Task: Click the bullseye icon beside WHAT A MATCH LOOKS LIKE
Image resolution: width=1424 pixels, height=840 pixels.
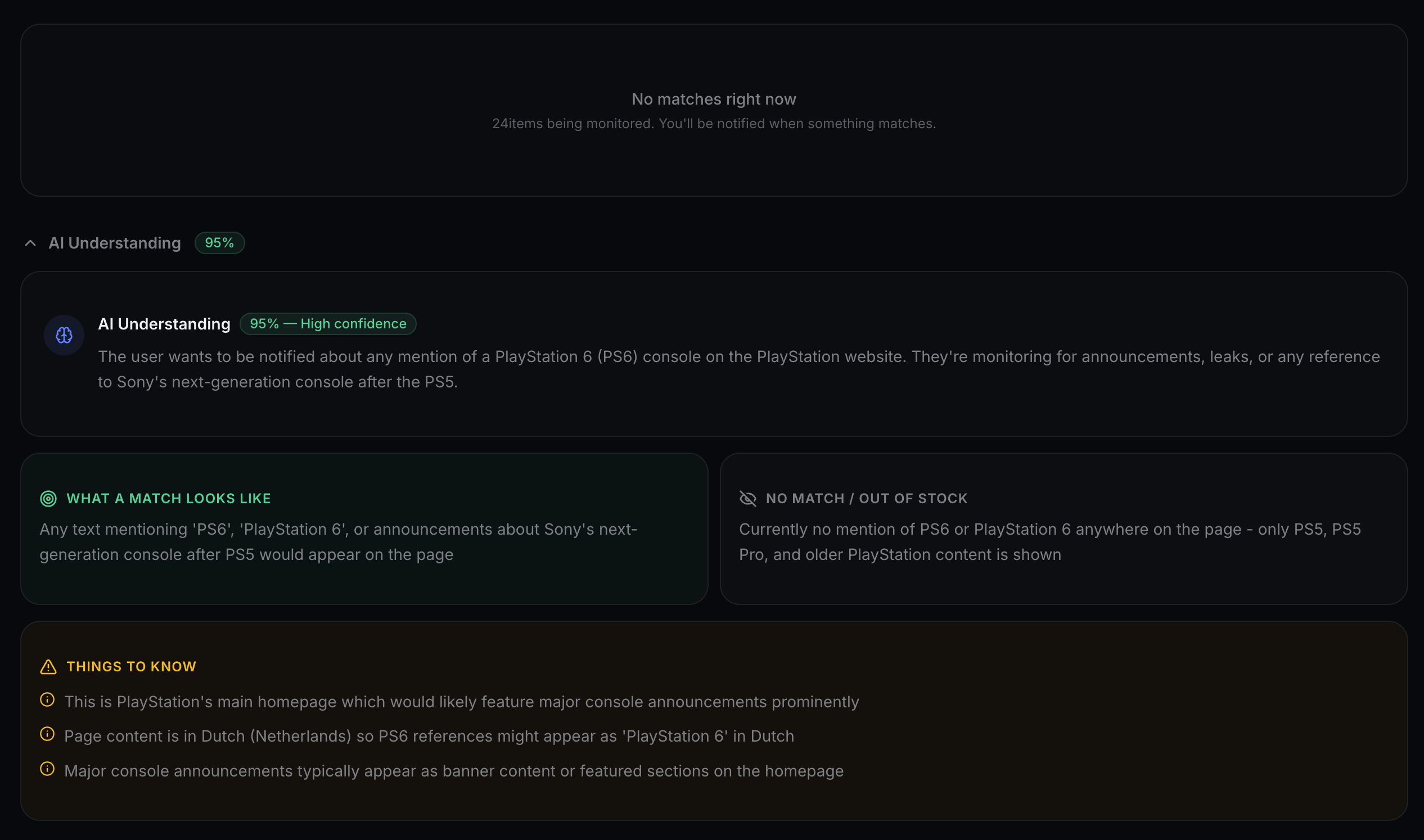Action: [x=48, y=499]
